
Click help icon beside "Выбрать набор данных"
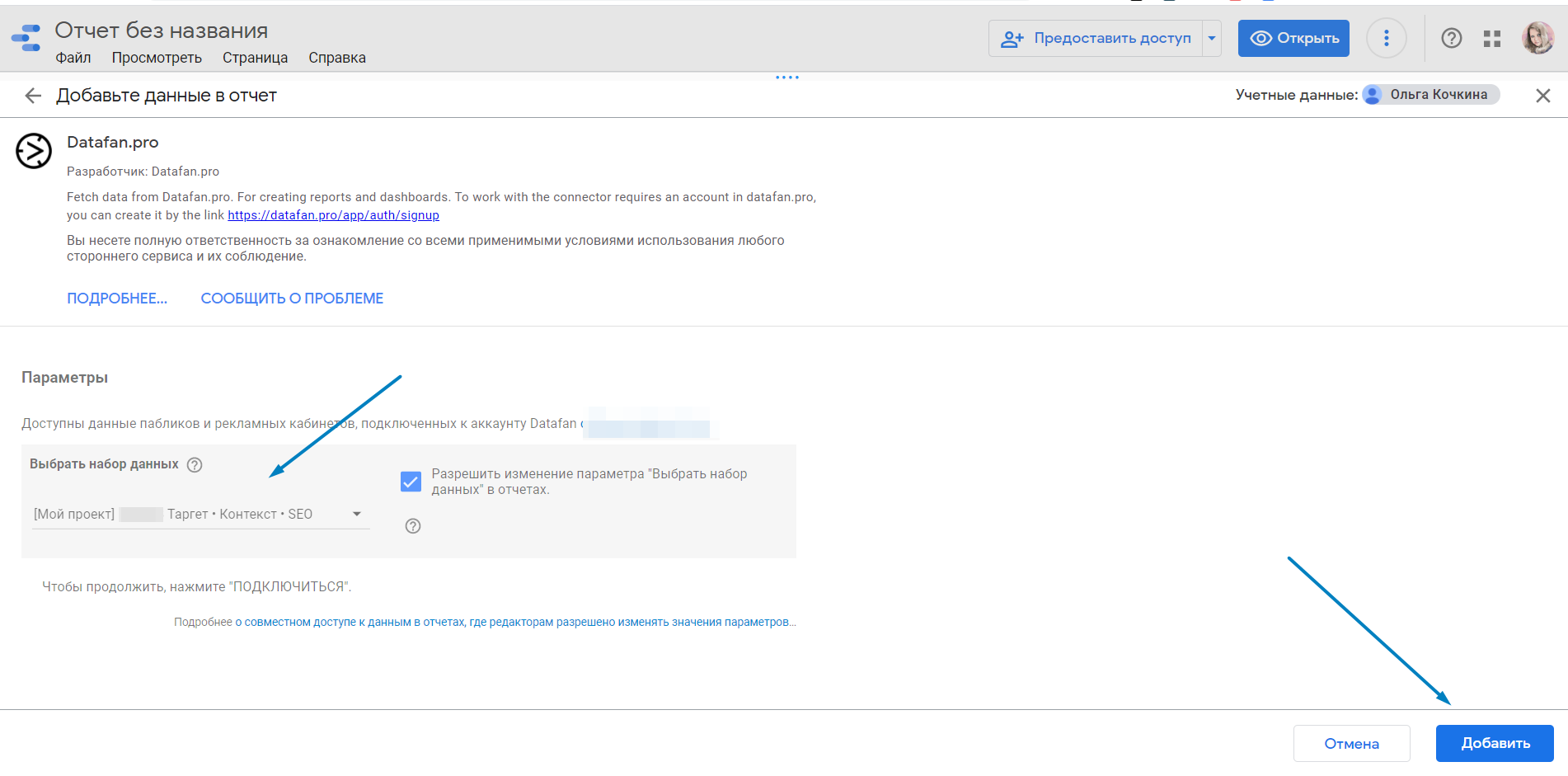[x=195, y=465]
